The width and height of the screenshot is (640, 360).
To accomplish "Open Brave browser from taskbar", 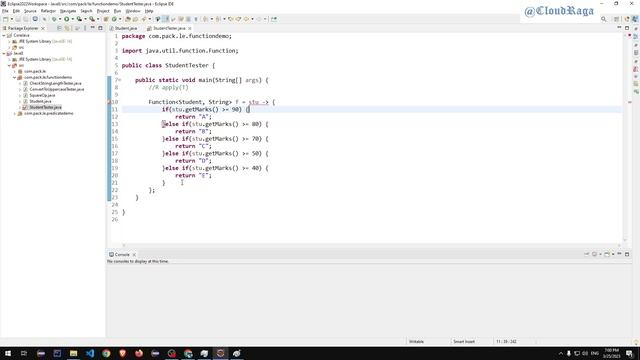I will coord(122,353).
